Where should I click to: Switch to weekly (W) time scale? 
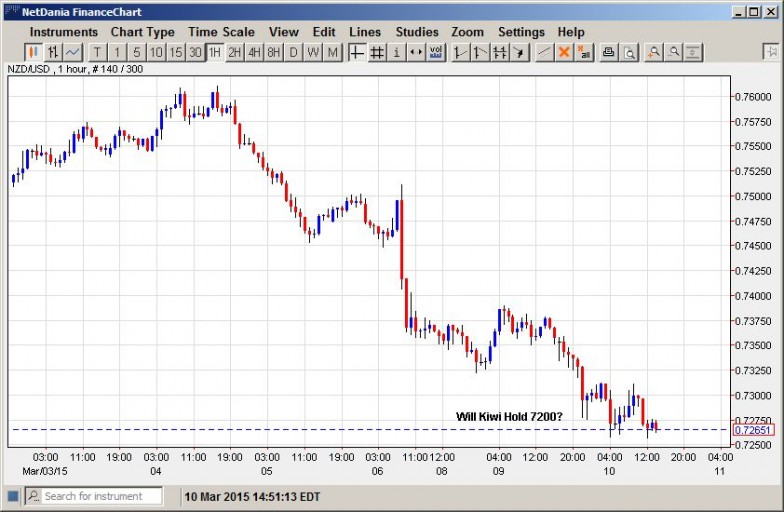click(x=313, y=52)
